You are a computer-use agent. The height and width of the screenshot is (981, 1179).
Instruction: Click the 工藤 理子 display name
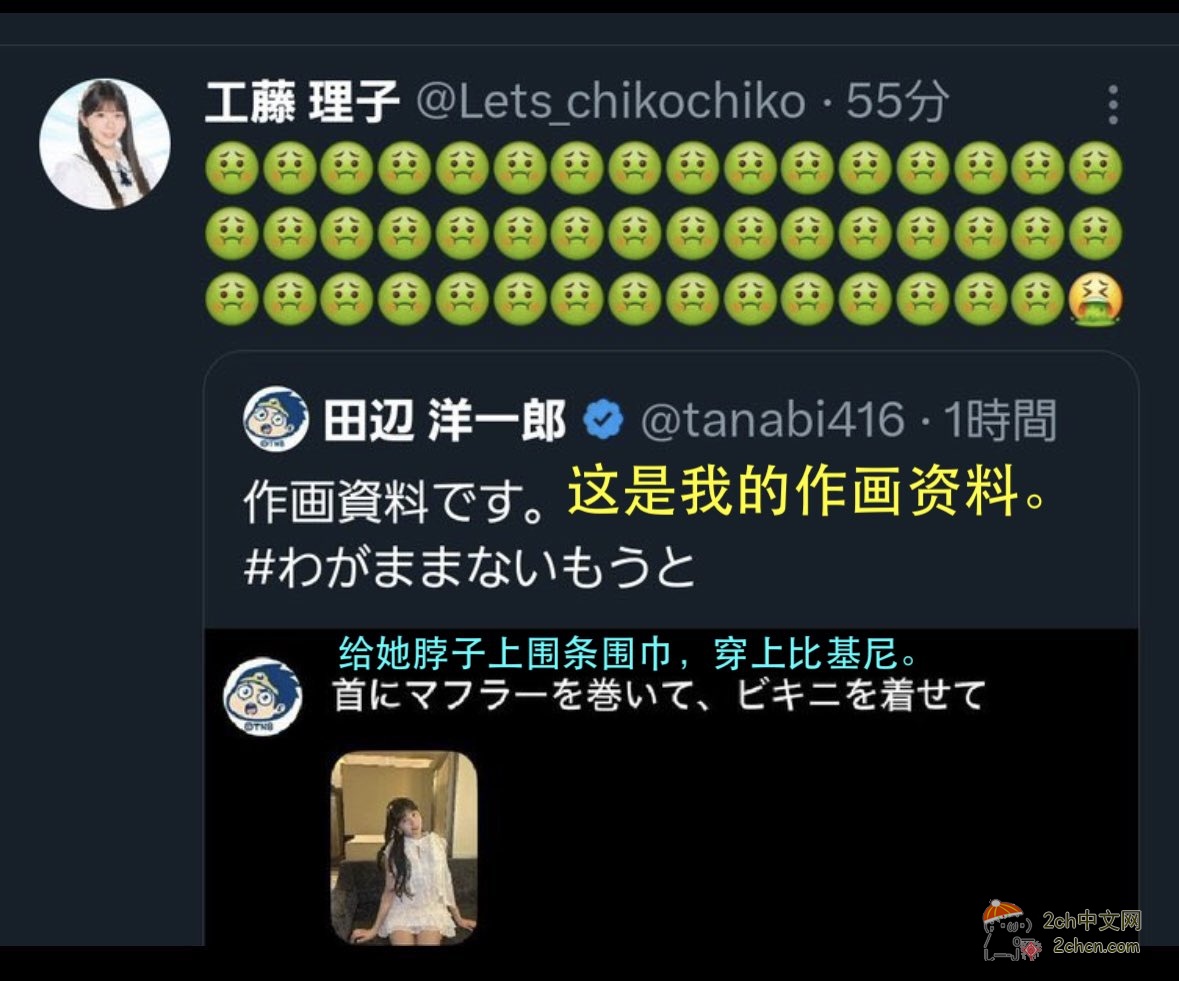[302, 101]
